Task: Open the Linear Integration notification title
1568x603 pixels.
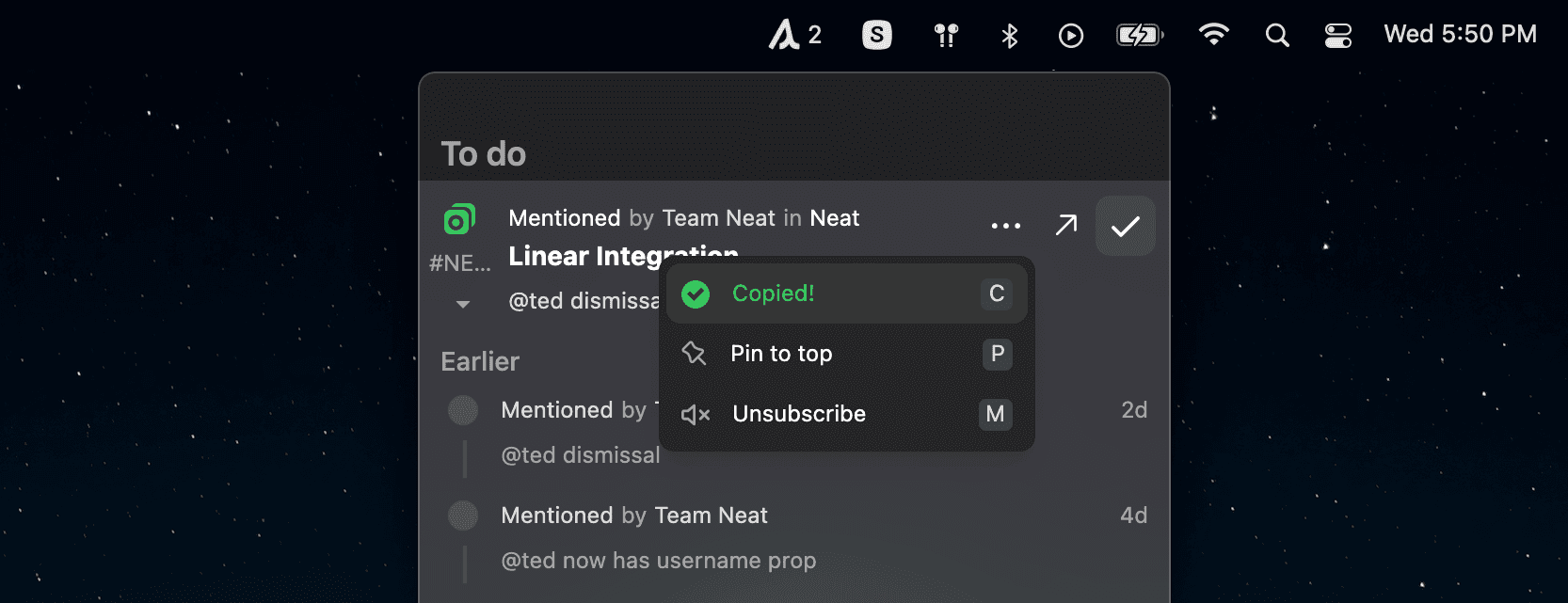Action: 623,256
